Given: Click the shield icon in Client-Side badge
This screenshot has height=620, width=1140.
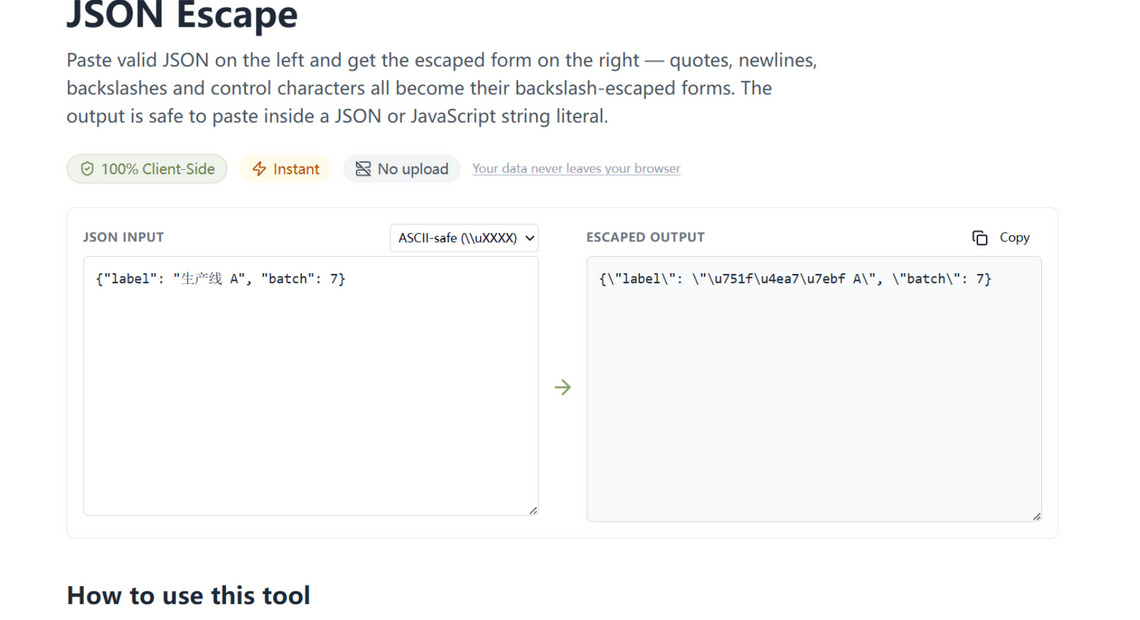Looking at the screenshot, I should pyautogui.click(x=87, y=169).
